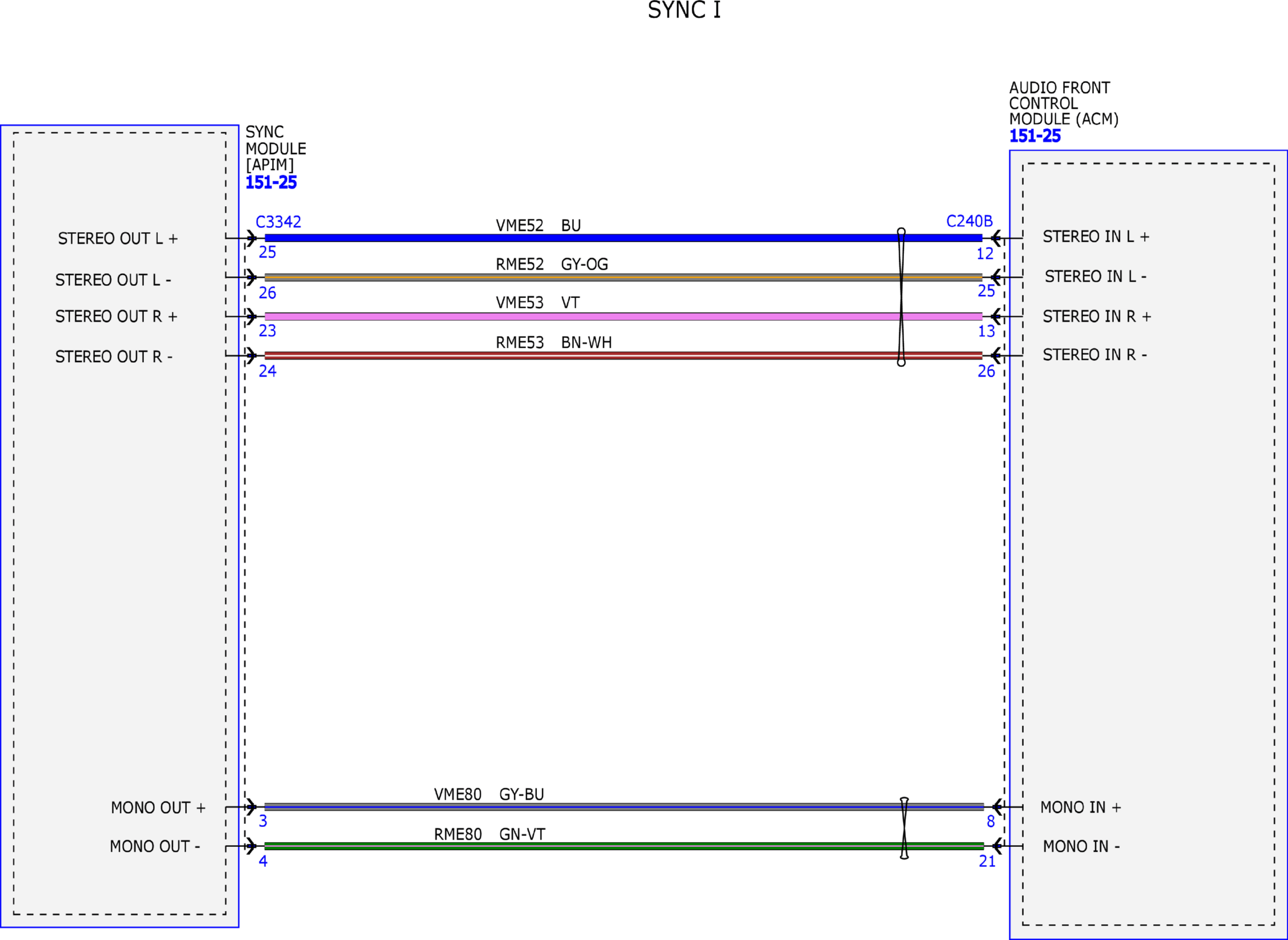
Task: Select the MONO OUT - label
Action: (155, 846)
